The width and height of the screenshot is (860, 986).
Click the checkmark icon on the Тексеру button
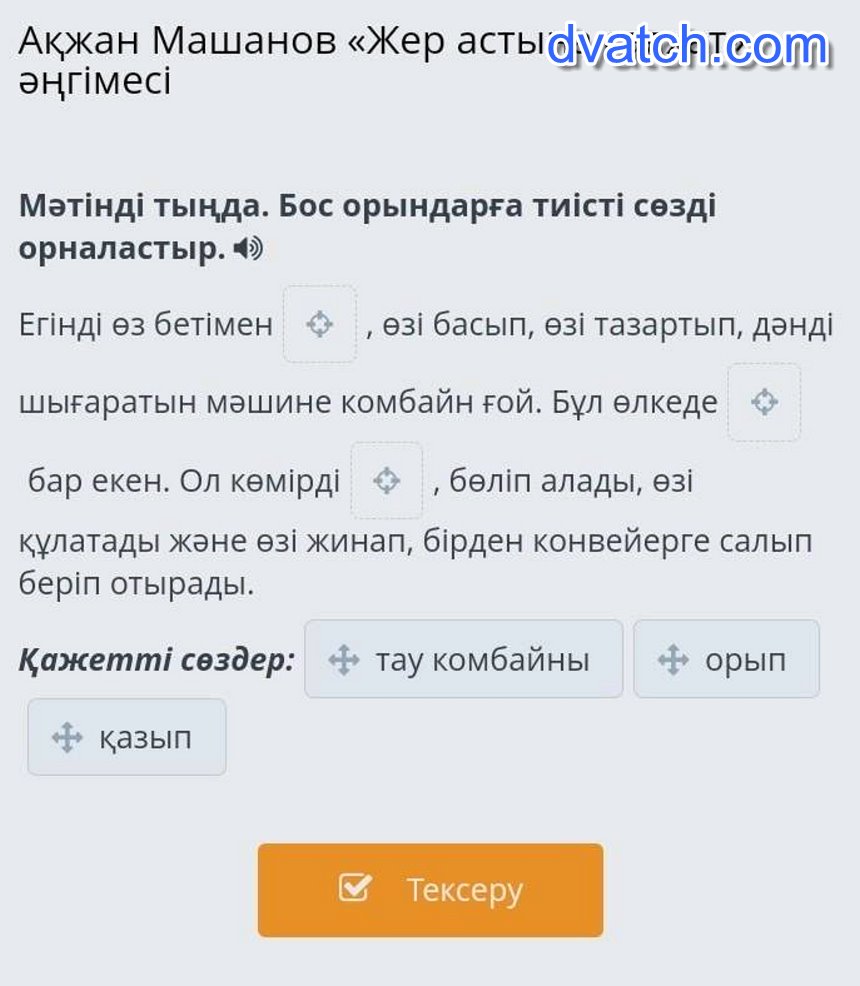(355, 888)
